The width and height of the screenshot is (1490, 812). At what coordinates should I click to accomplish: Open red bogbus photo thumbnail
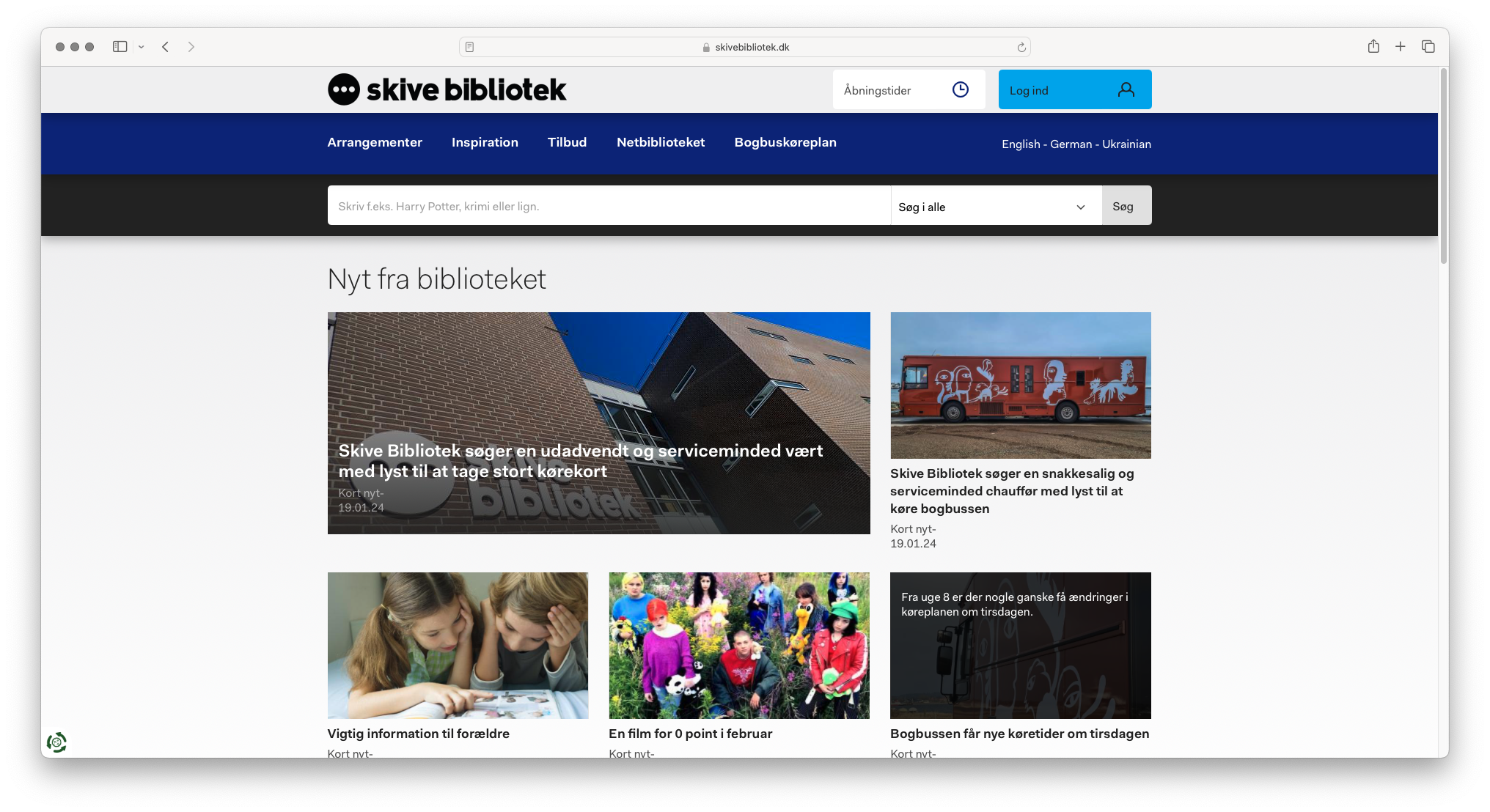(x=1020, y=385)
